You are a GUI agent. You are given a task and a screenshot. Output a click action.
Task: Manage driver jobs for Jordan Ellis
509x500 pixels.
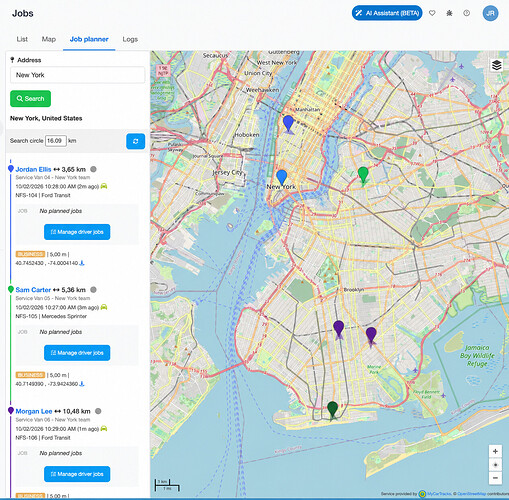pyautogui.click(x=77, y=232)
